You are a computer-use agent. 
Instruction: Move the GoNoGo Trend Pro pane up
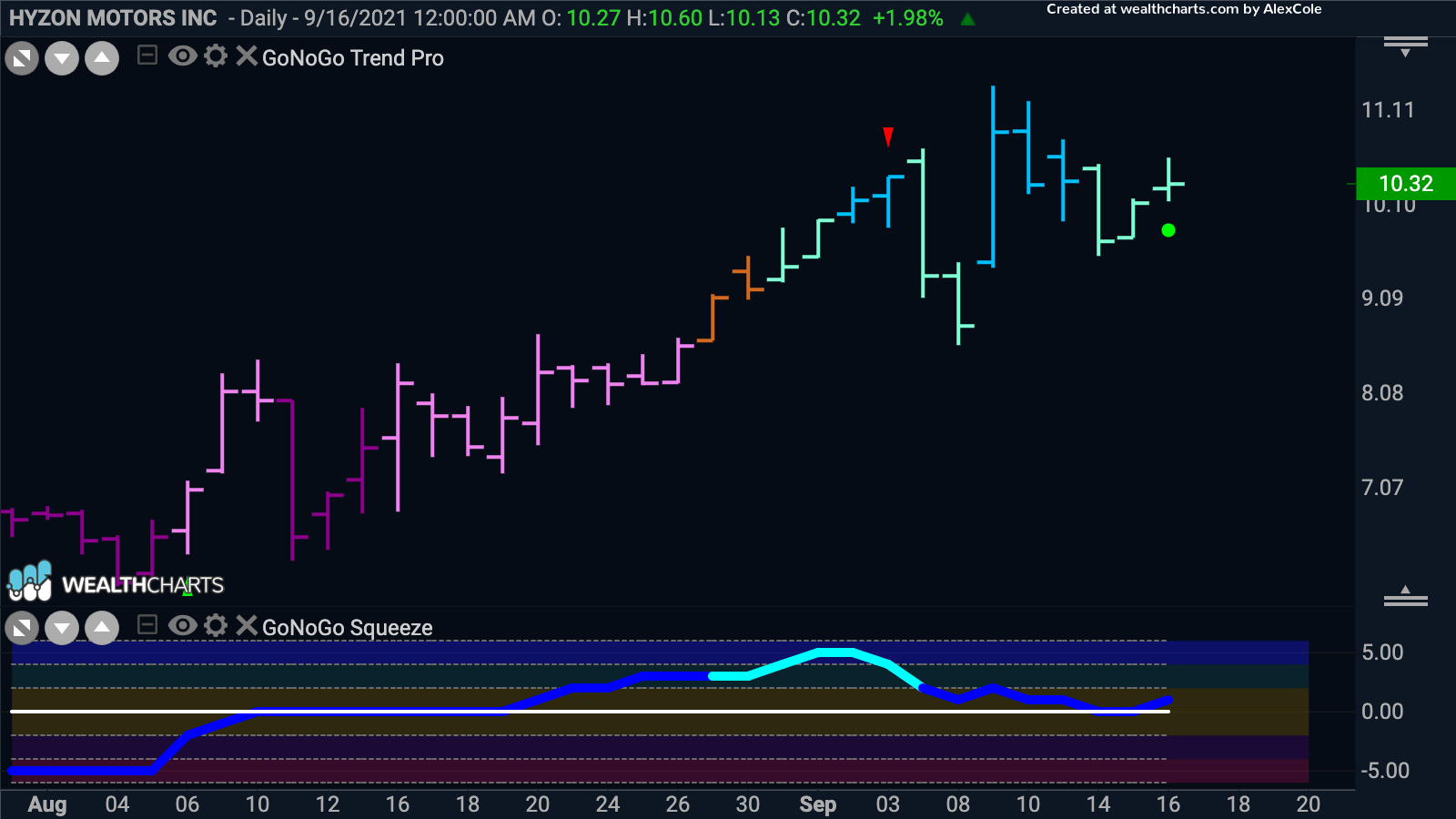tap(102, 59)
